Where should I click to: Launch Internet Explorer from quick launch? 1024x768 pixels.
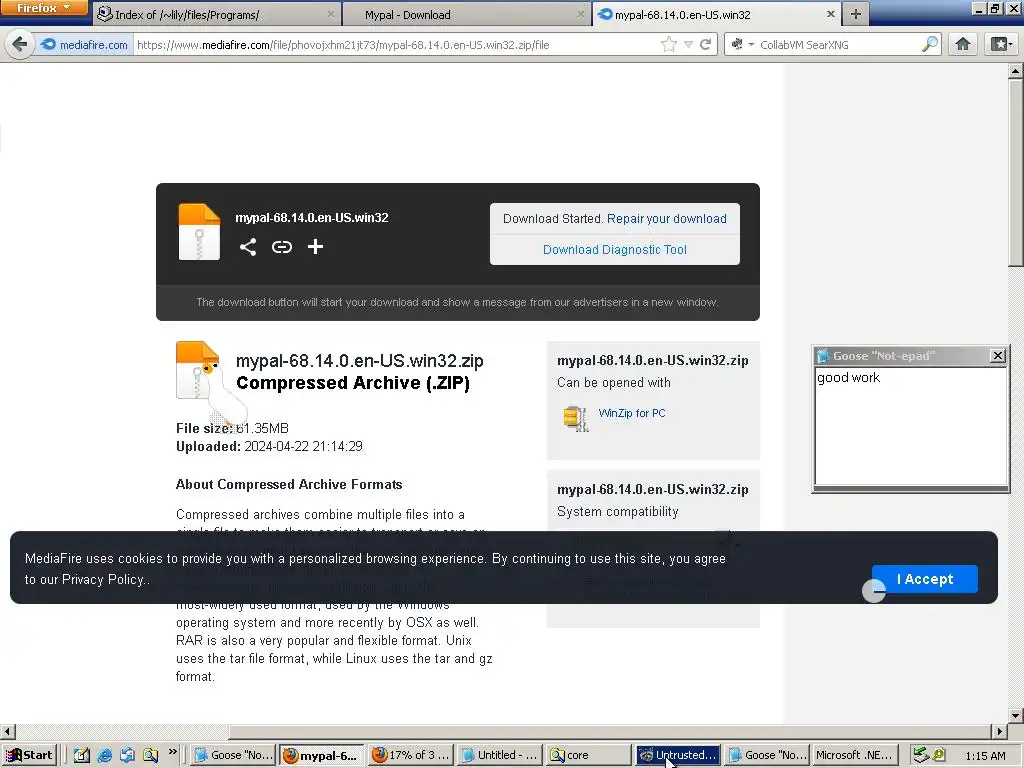[x=104, y=755]
